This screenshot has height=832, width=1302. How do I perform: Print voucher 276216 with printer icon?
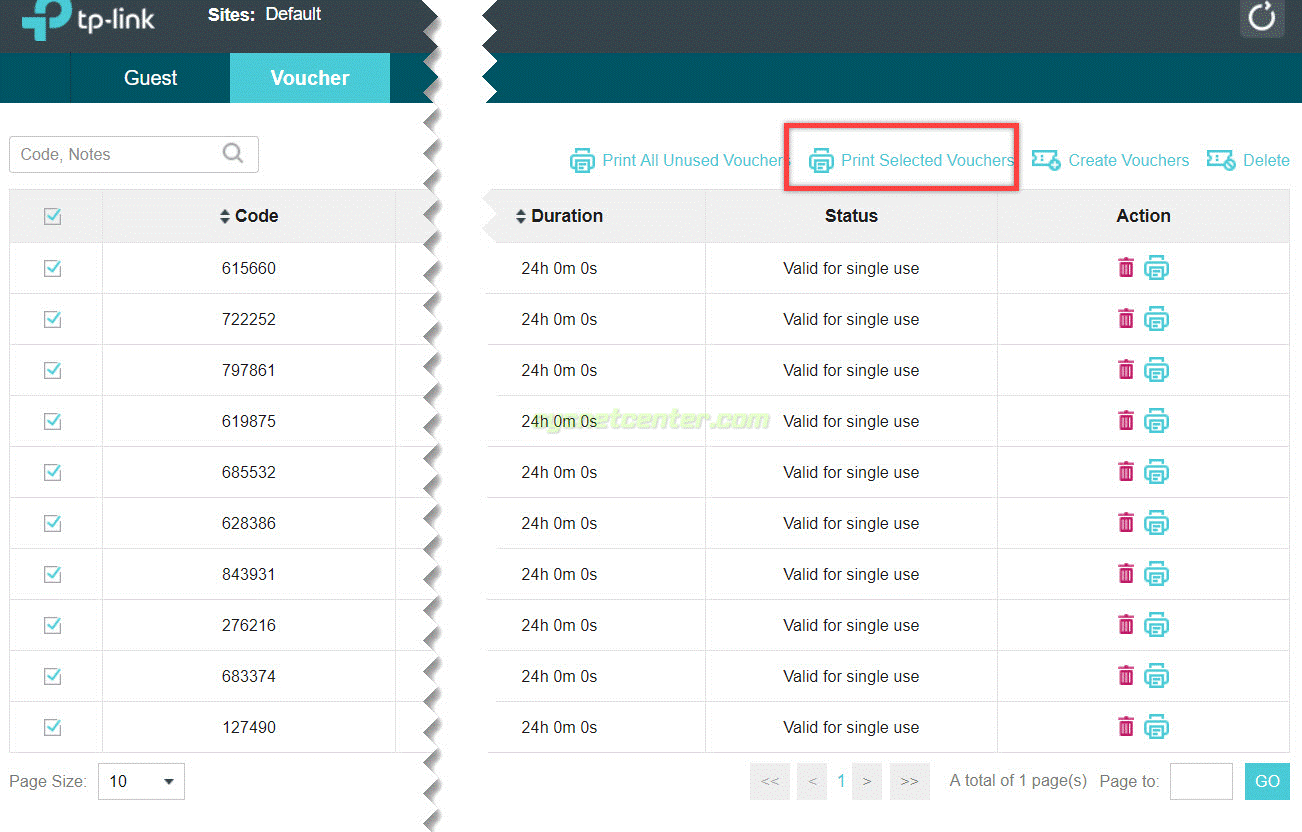1156,625
